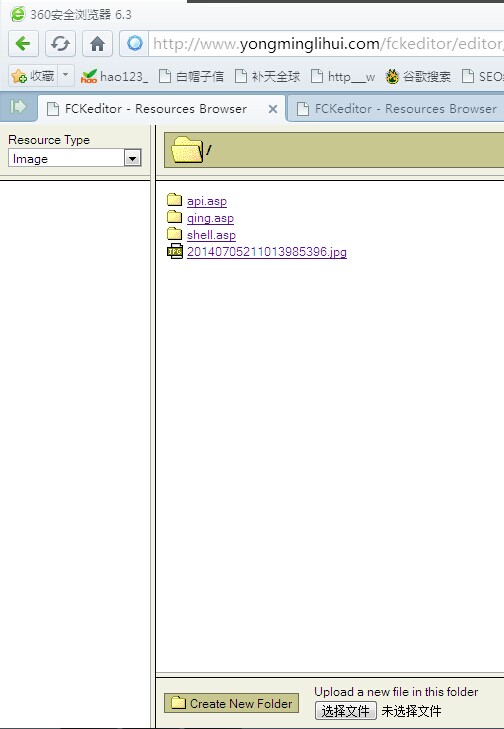Image resolution: width=504 pixels, height=729 pixels.
Task: Open the 20140705211013985396.jpg file
Action: 267,252
